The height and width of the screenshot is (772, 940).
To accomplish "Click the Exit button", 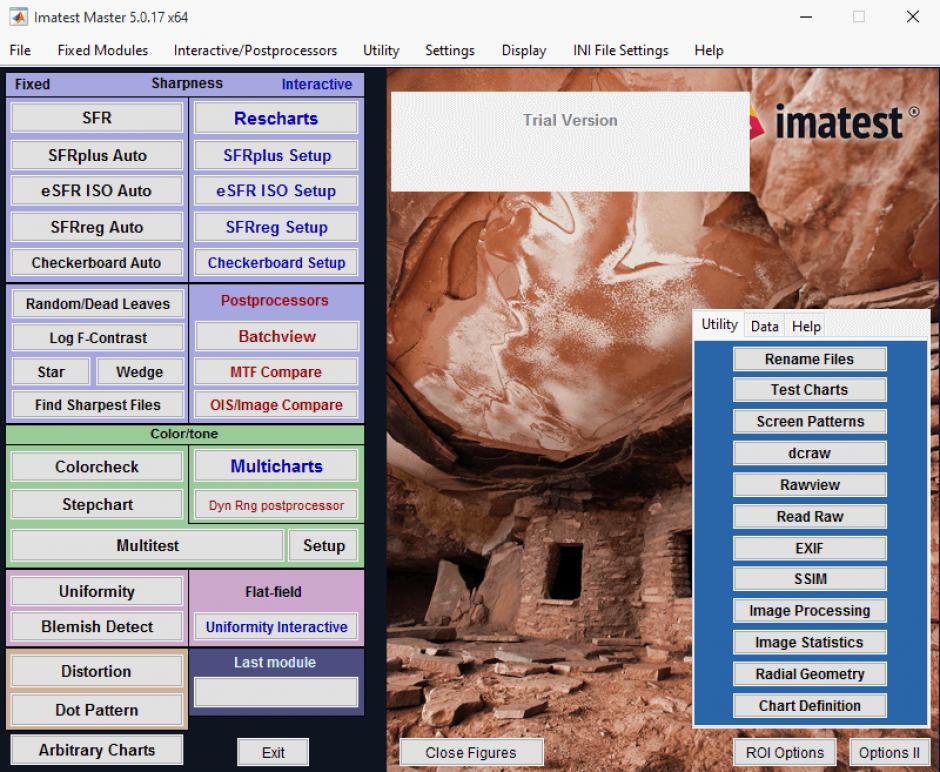I will click(273, 752).
